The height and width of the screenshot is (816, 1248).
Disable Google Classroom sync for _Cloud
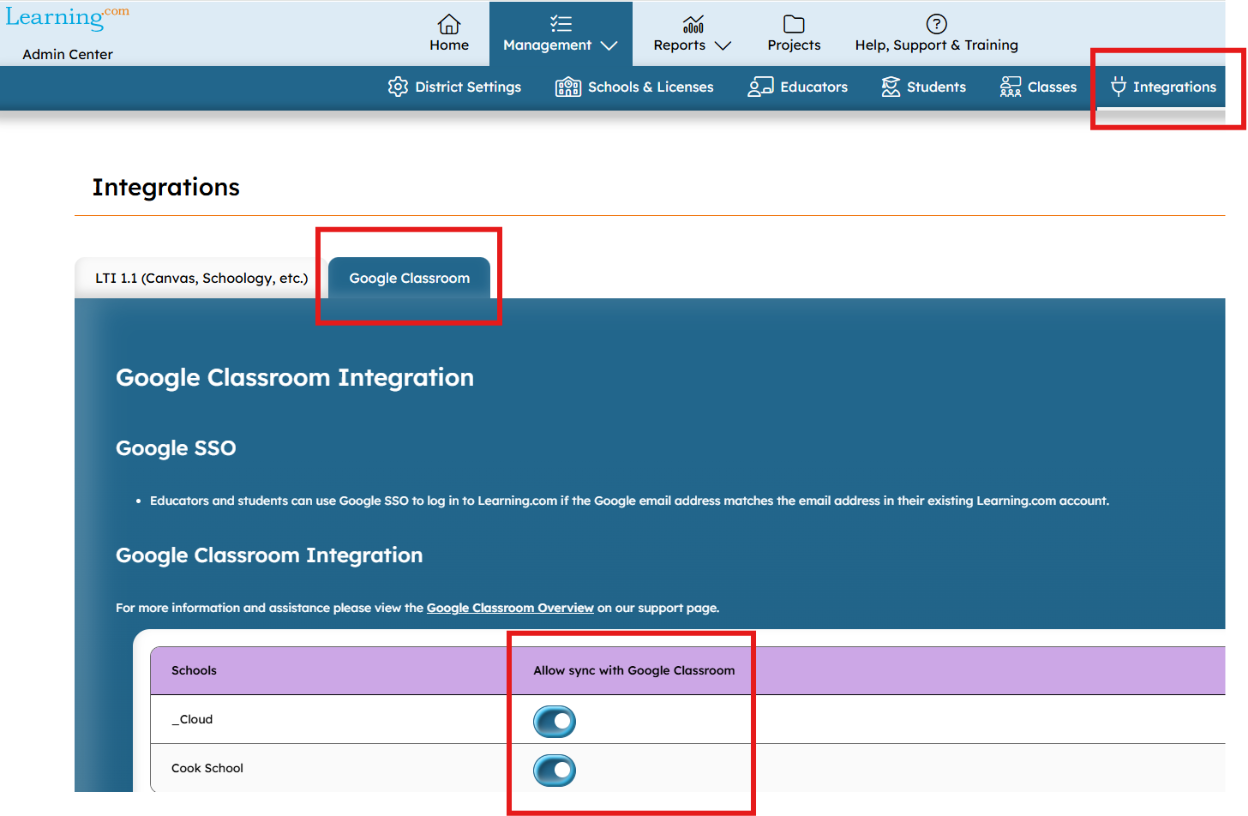click(555, 721)
